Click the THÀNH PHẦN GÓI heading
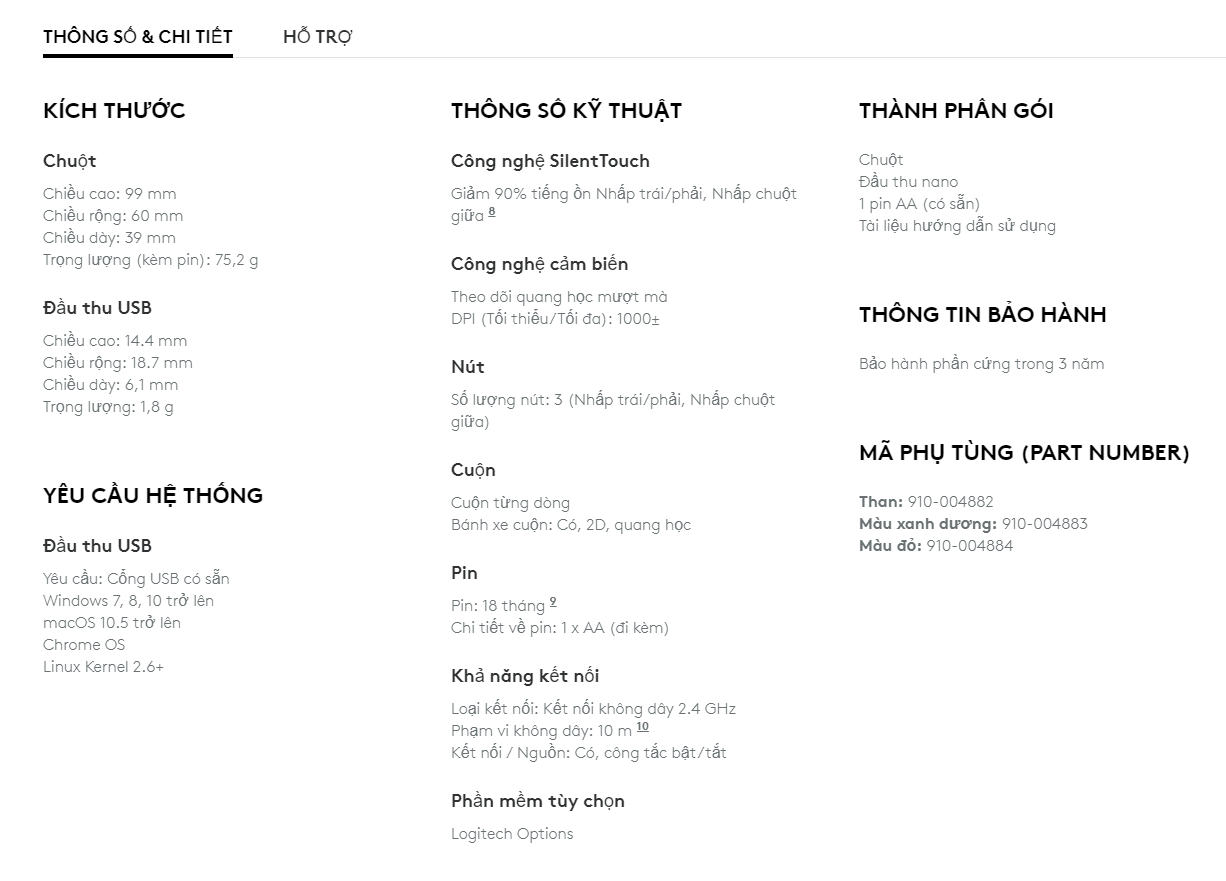 tap(955, 110)
